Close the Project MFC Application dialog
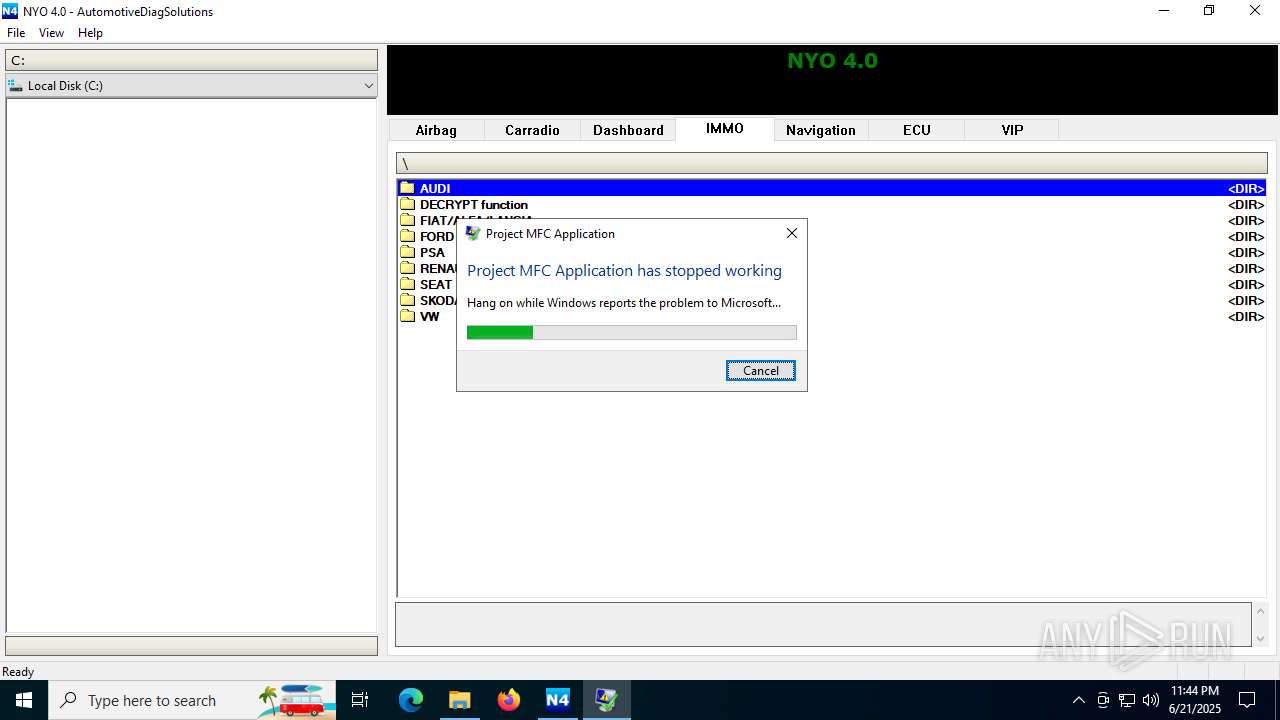1280x720 pixels. [792, 233]
